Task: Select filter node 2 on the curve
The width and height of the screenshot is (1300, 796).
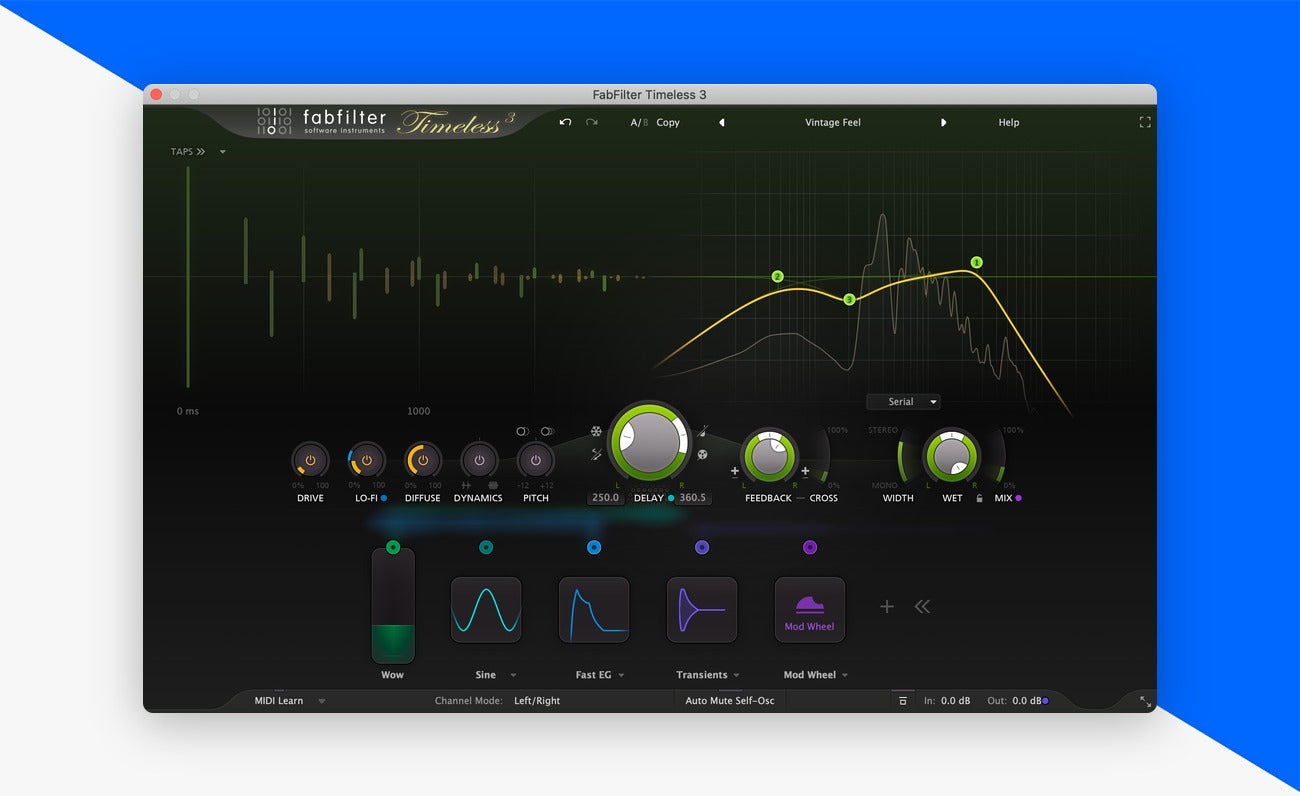Action: click(777, 277)
